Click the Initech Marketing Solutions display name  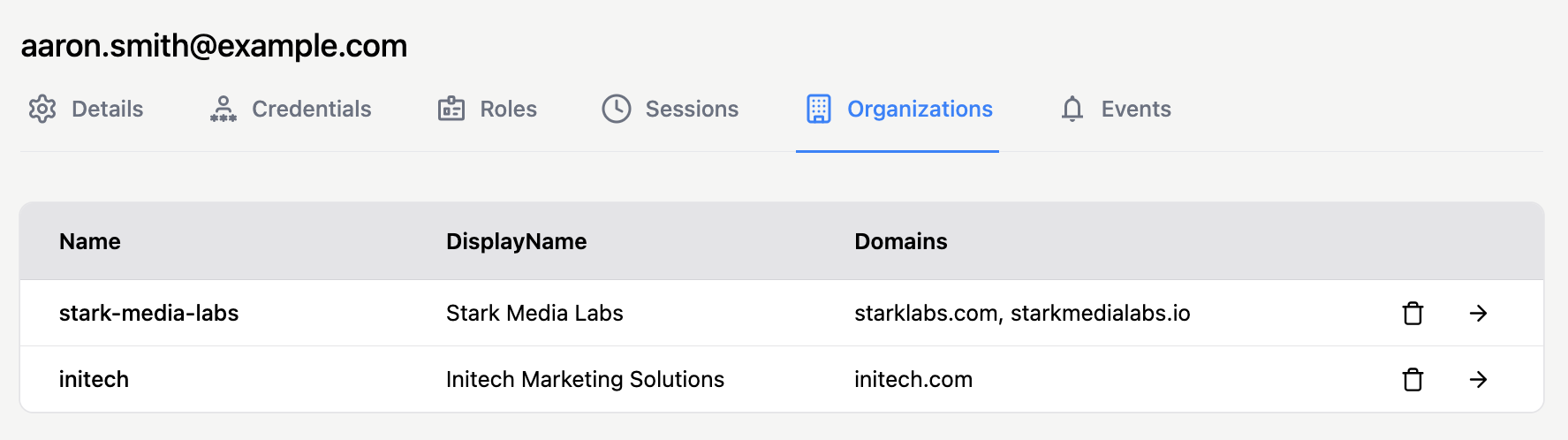click(x=585, y=380)
